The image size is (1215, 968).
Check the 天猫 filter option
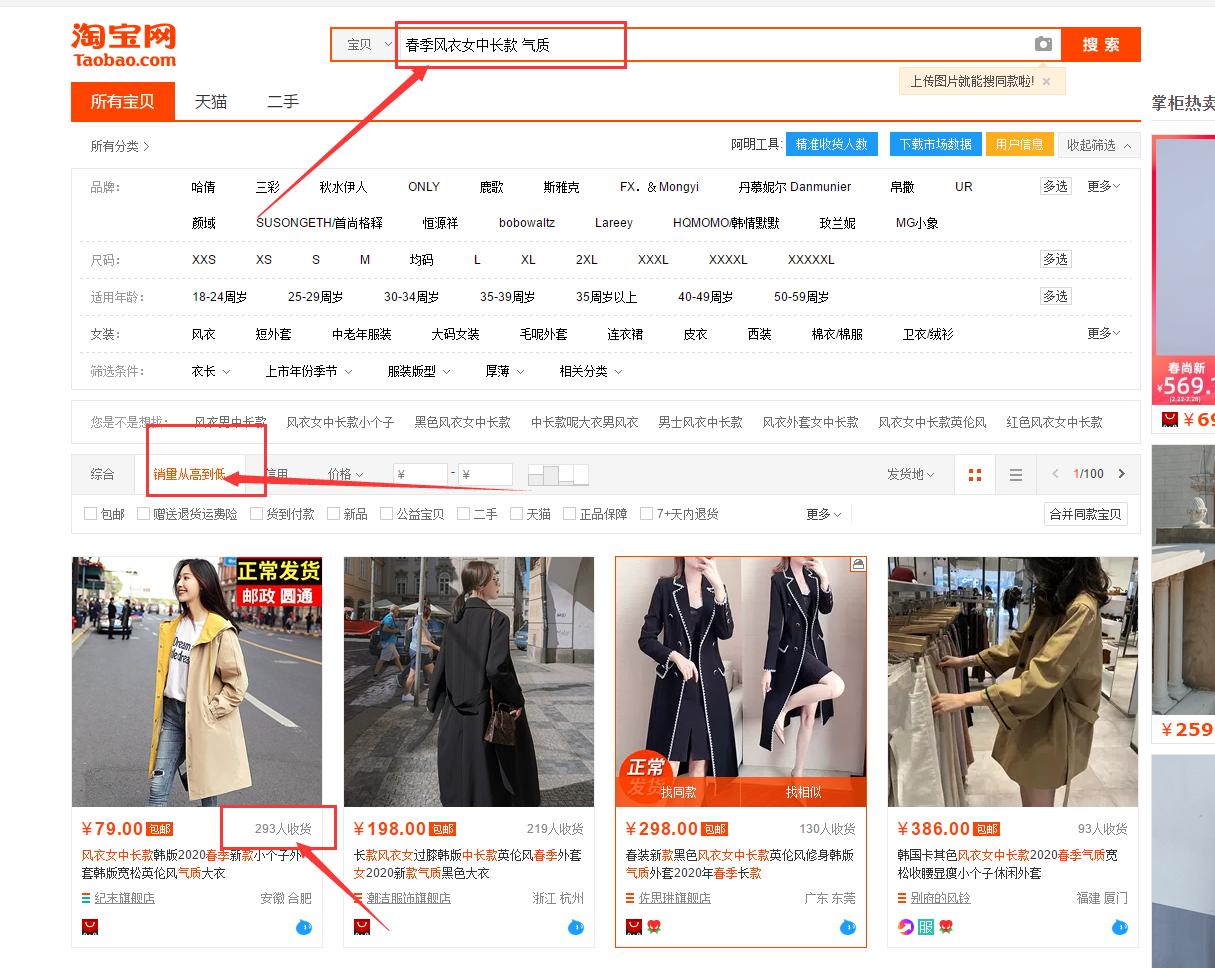[516, 513]
